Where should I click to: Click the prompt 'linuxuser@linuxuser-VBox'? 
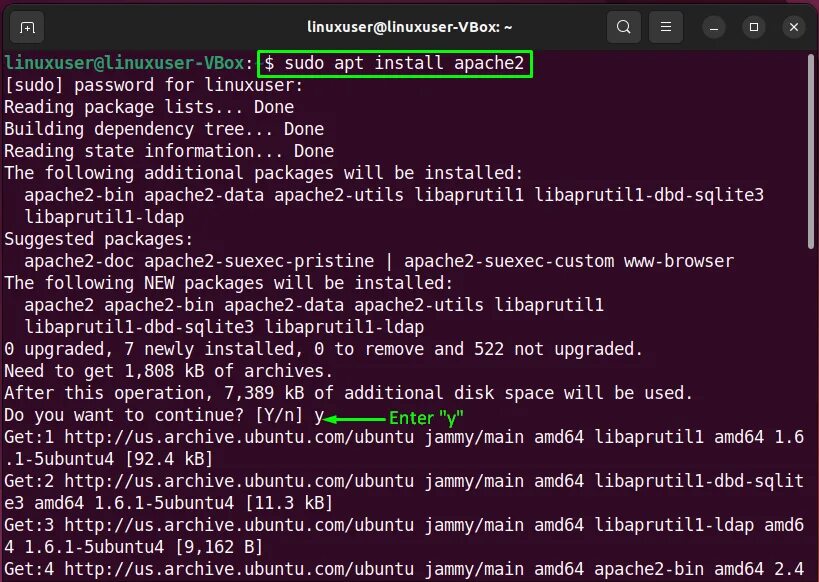tap(124, 63)
